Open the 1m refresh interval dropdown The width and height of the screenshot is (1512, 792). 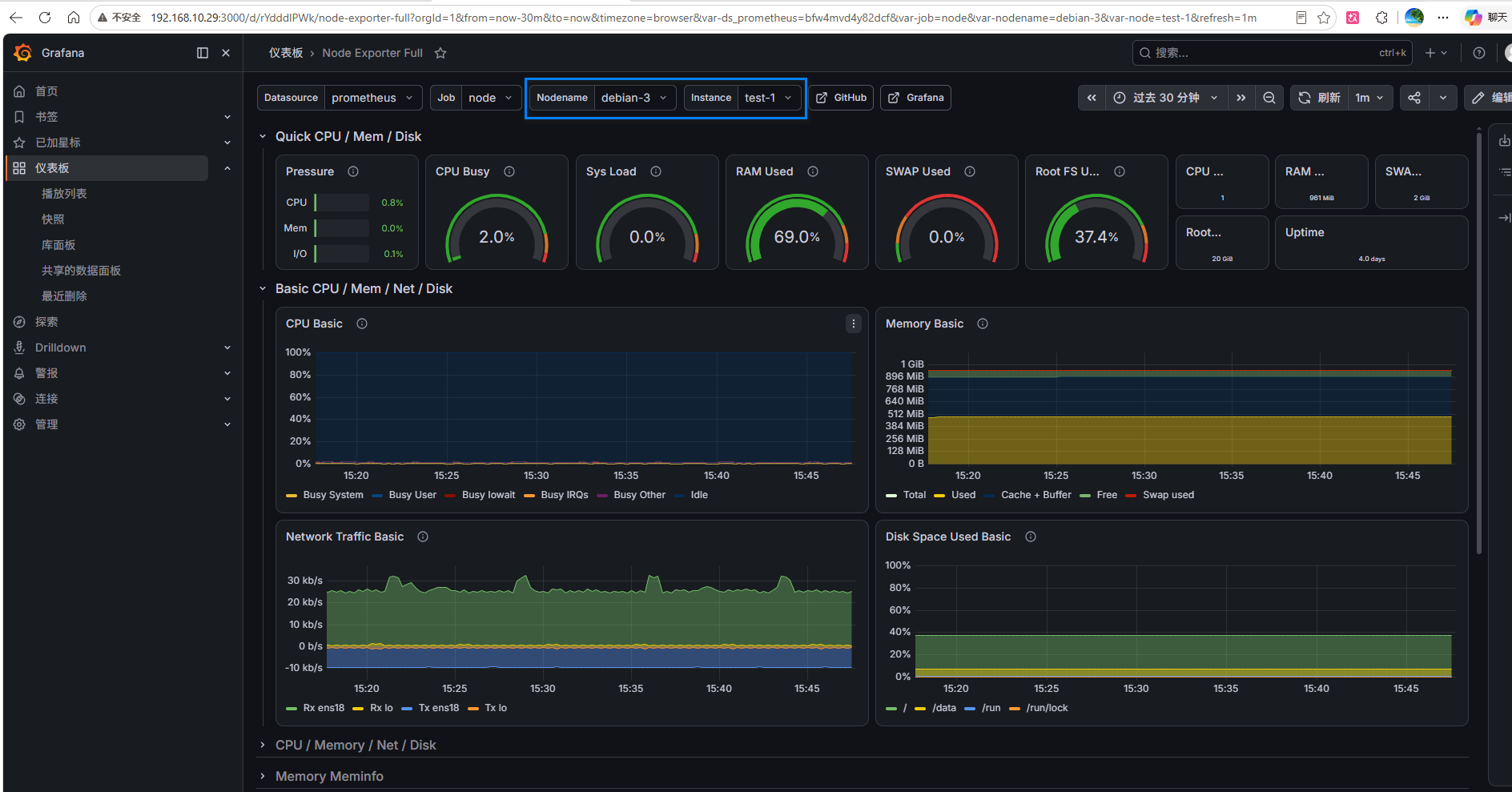(1370, 98)
